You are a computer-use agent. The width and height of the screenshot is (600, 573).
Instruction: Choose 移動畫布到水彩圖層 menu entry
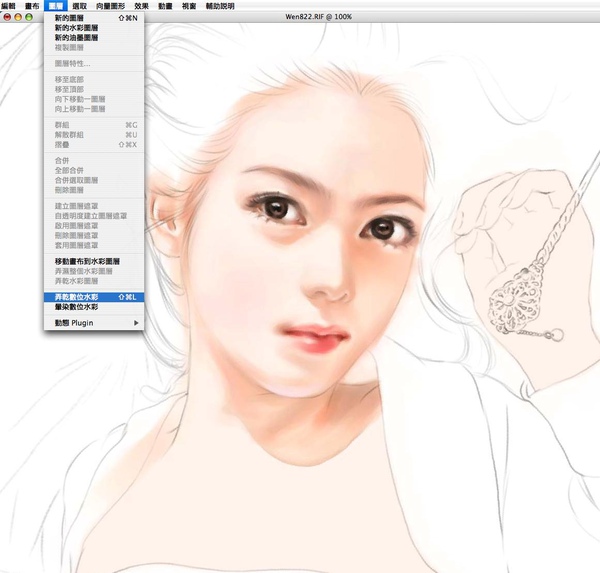click(x=94, y=261)
